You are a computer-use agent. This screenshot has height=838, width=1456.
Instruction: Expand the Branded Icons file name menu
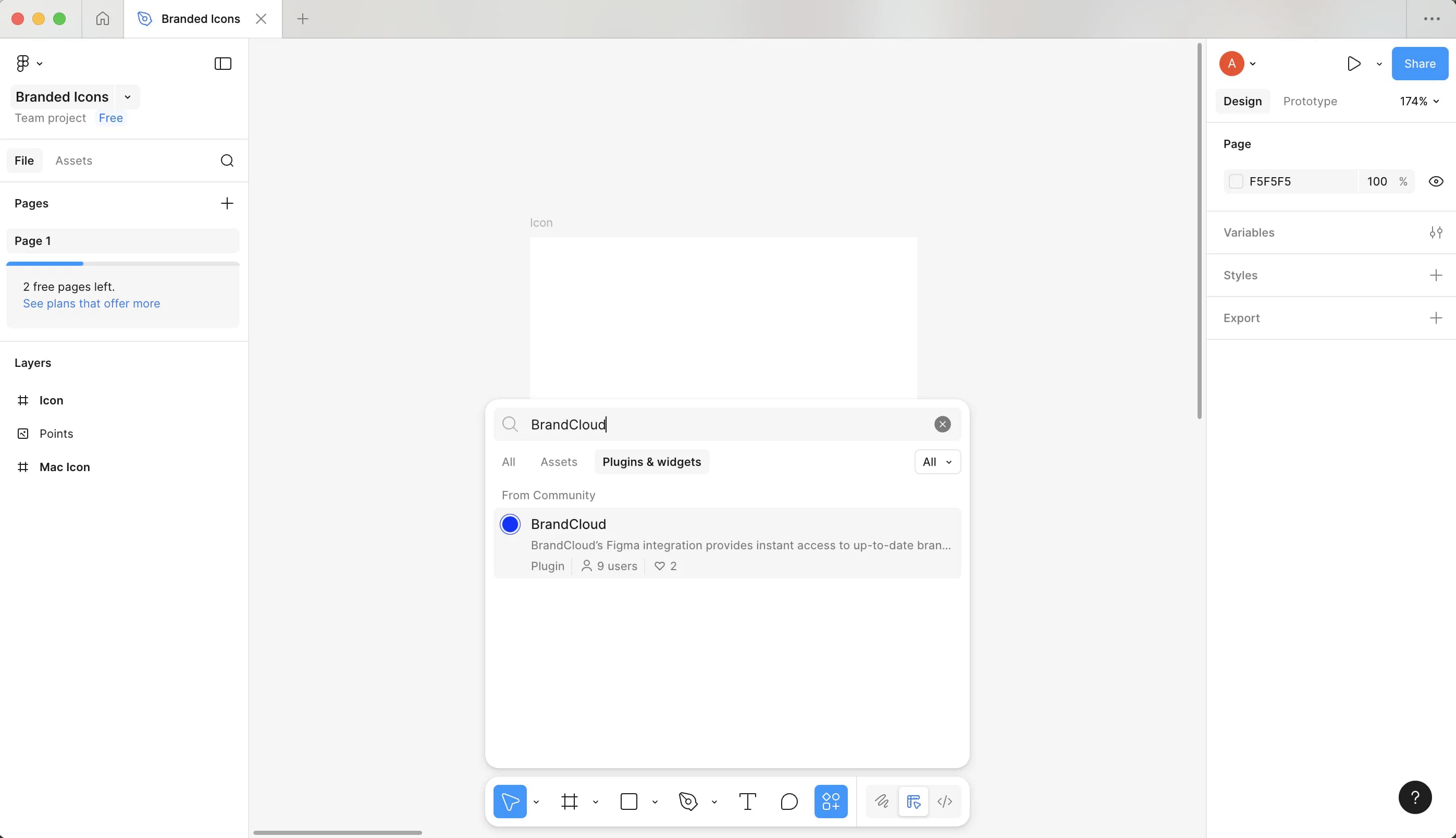pos(127,97)
